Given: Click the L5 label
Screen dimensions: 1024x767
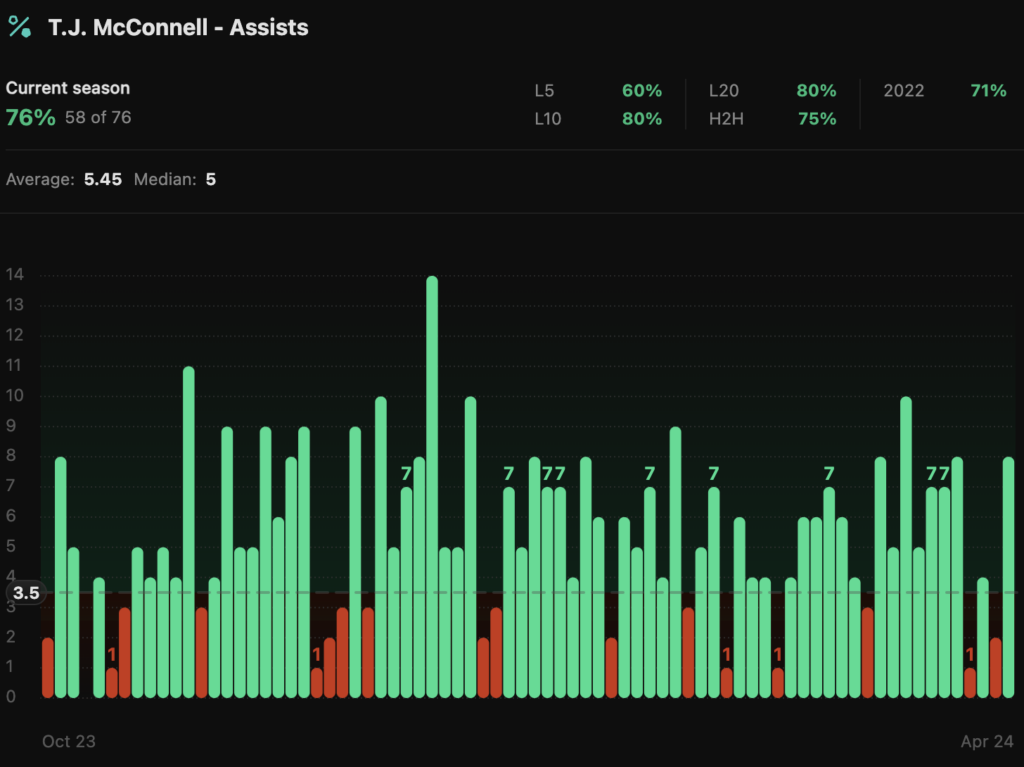Looking at the screenshot, I should tap(544, 91).
